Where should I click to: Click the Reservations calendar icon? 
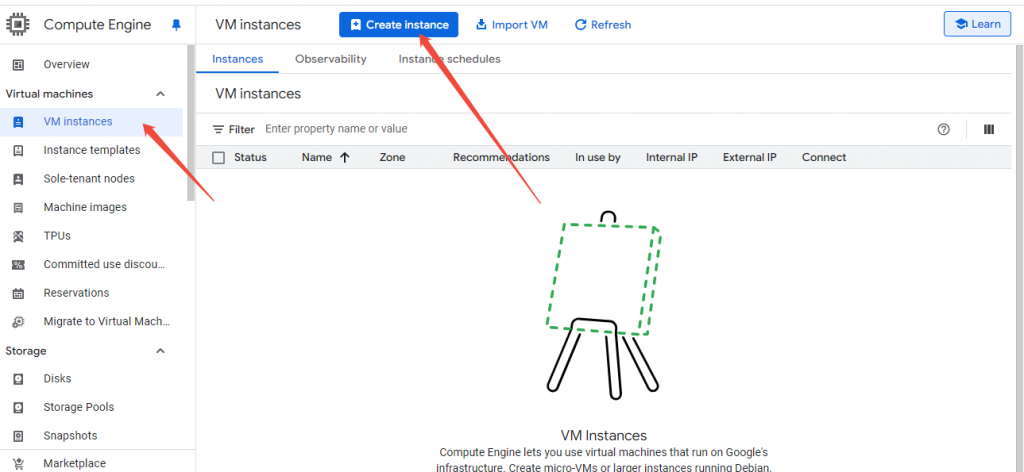click(x=18, y=293)
